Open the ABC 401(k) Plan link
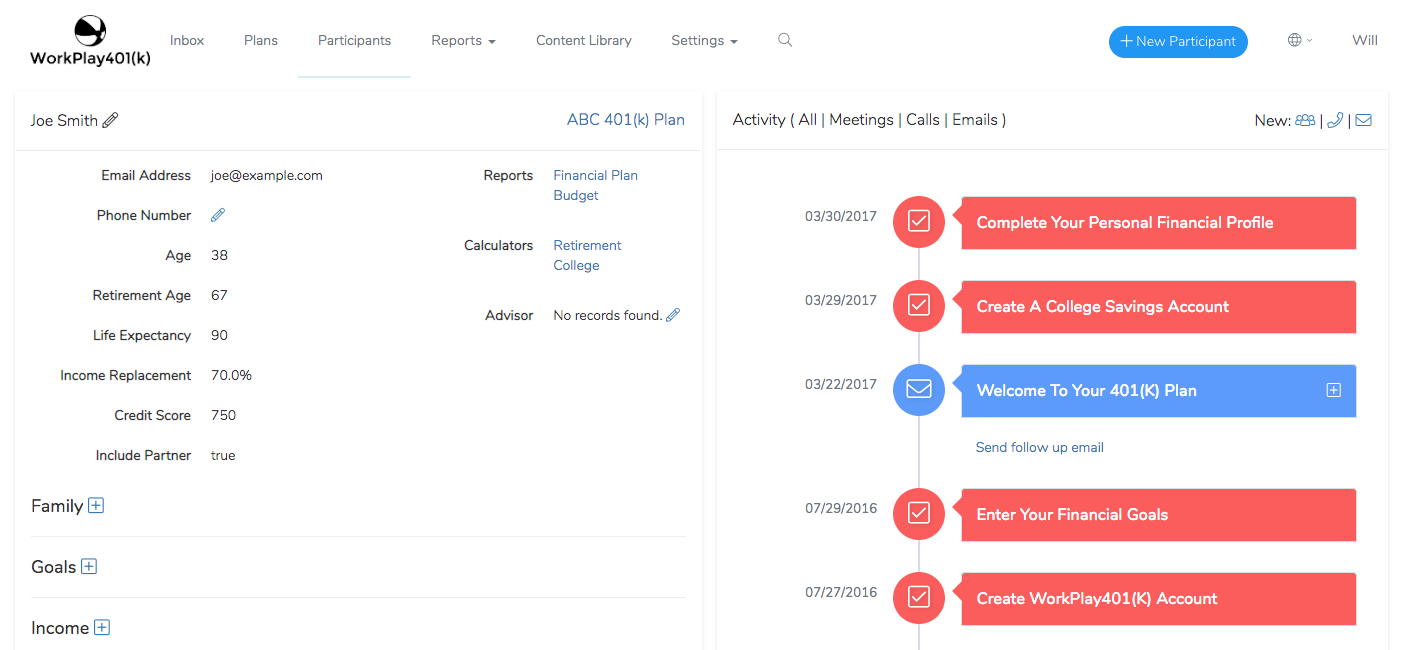The width and height of the screenshot is (1403, 650). point(626,120)
